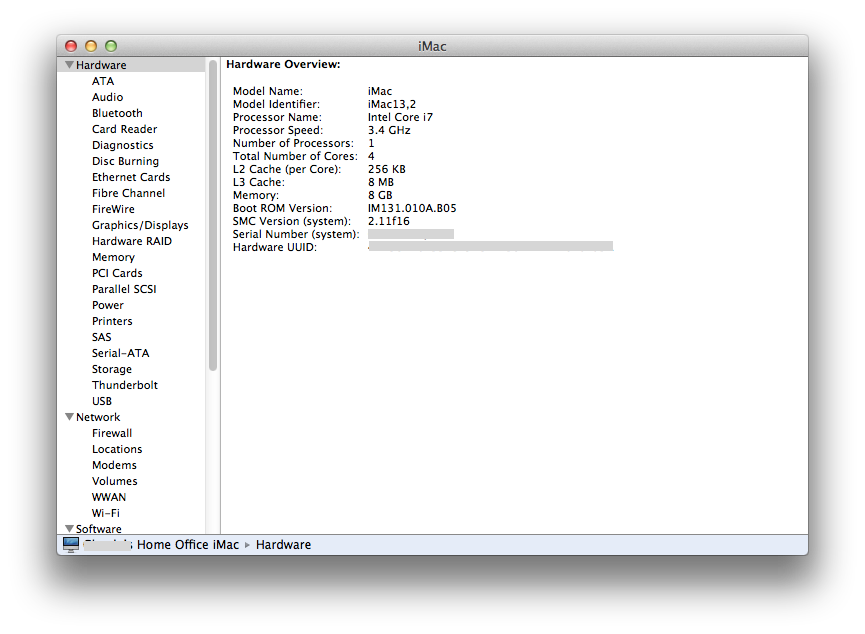Open the Printers section
The image size is (865, 634).
pyautogui.click(x=112, y=321)
